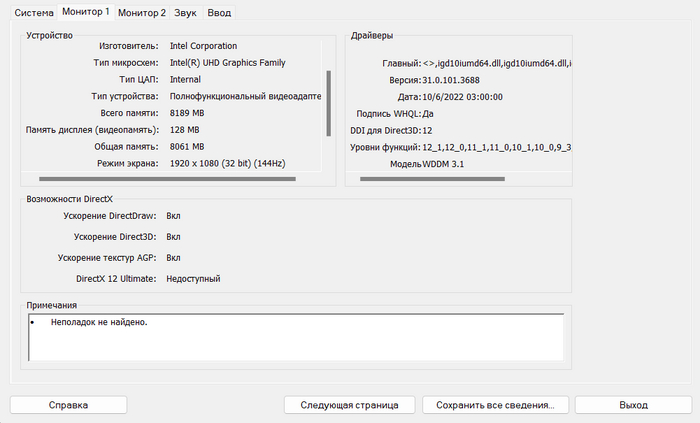Screen dimensions: 700x423
Task: Click the Недоступный DirectX 12 Ultimate value
Action: pyautogui.click(x=193, y=279)
